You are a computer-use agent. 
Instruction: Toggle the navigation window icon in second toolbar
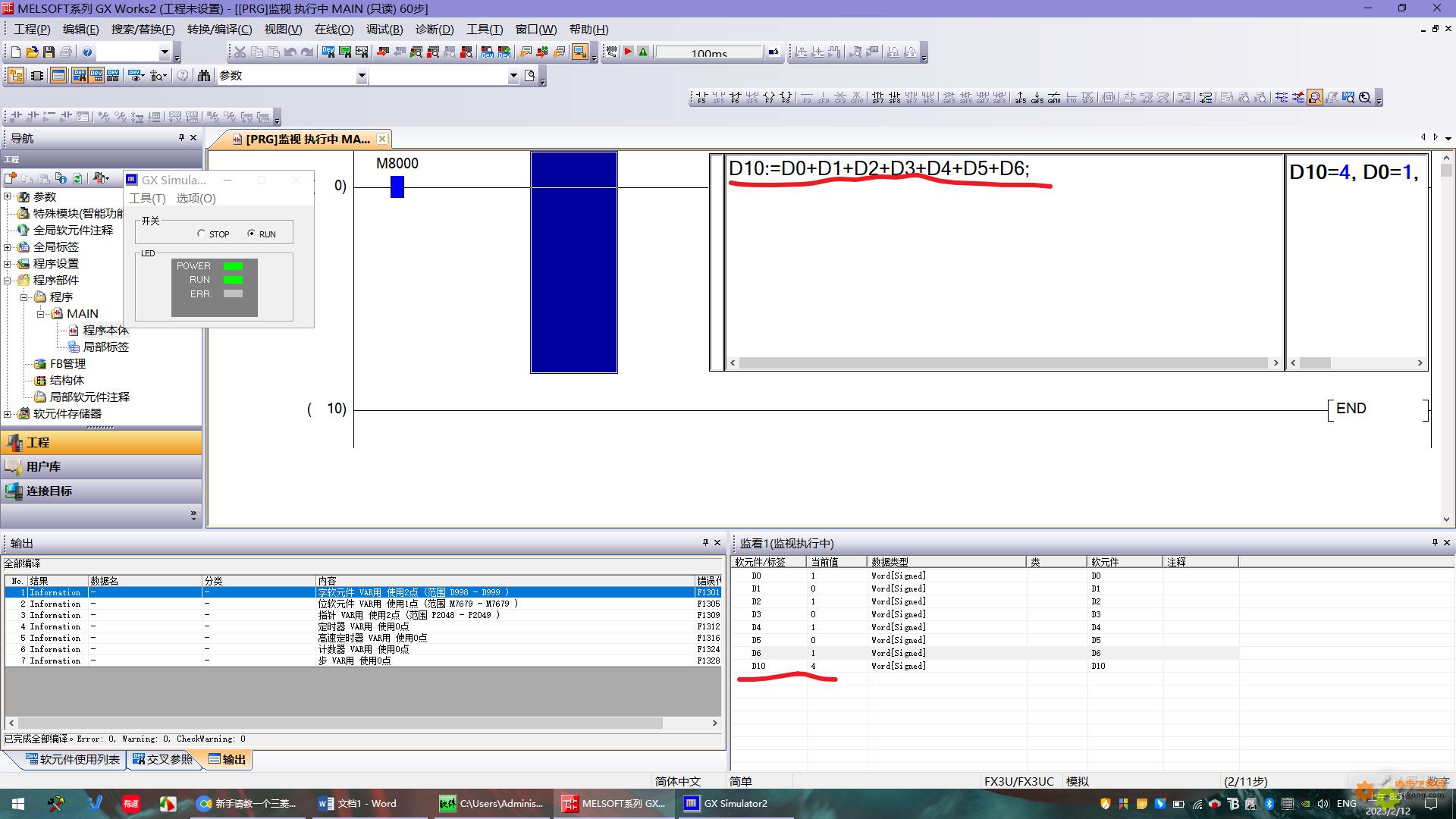[16, 76]
